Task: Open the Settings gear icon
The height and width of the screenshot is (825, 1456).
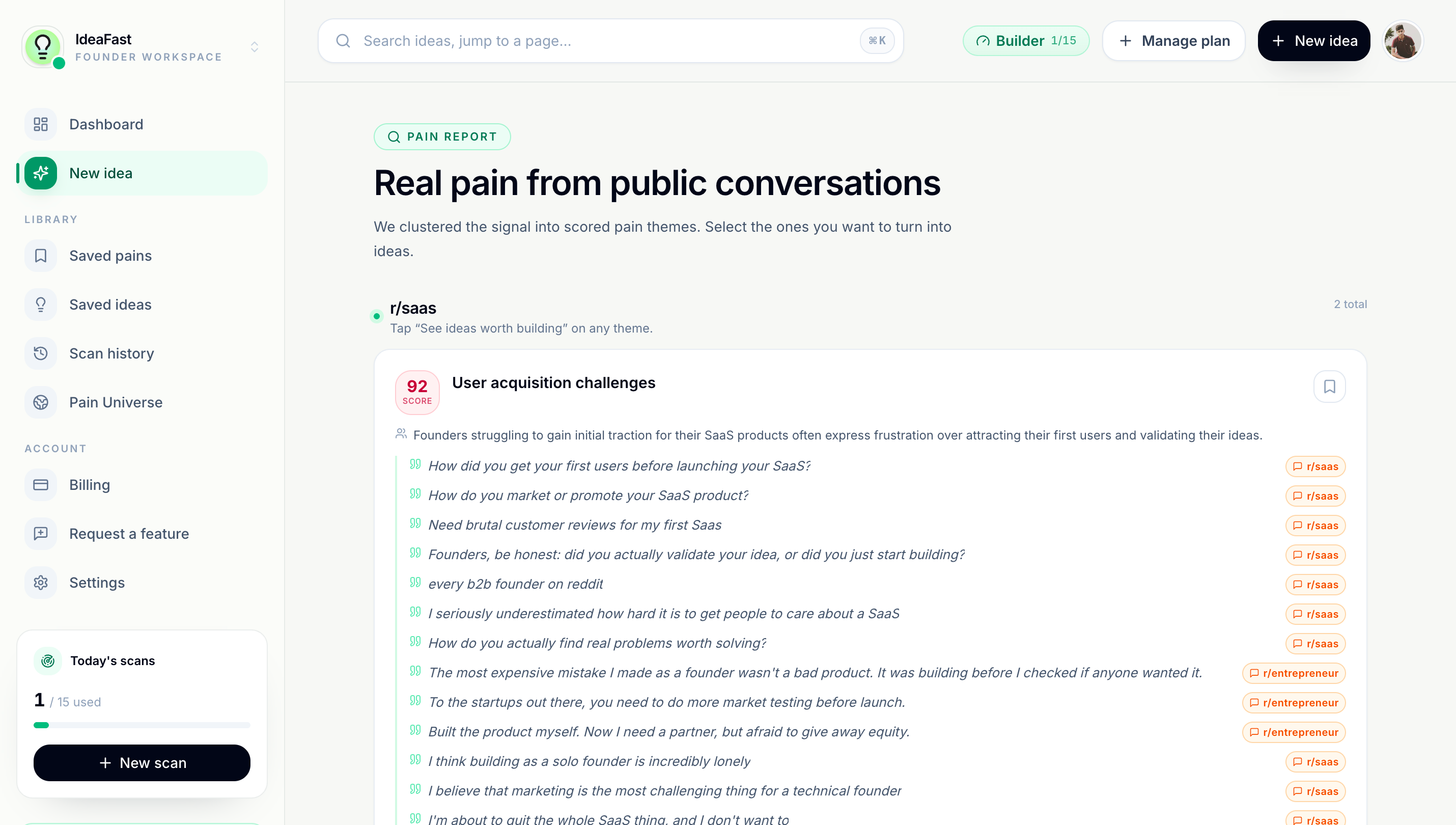Action: (41, 582)
